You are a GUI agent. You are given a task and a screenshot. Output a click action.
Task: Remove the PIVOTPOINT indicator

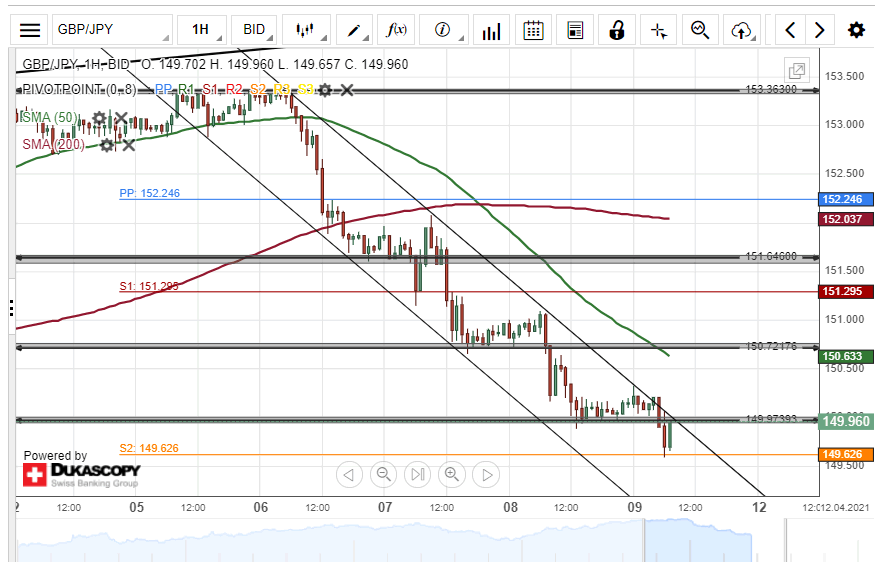click(346, 90)
